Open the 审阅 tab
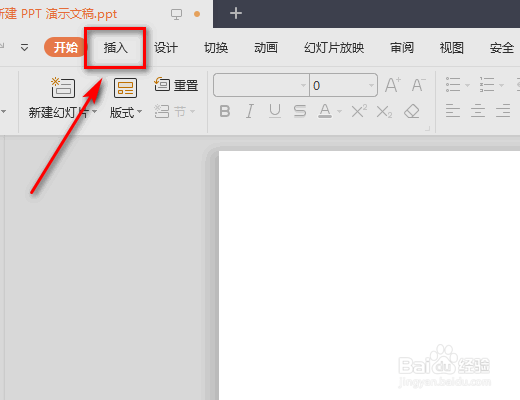Image resolution: width=520 pixels, height=400 pixels. click(x=402, y=48)
